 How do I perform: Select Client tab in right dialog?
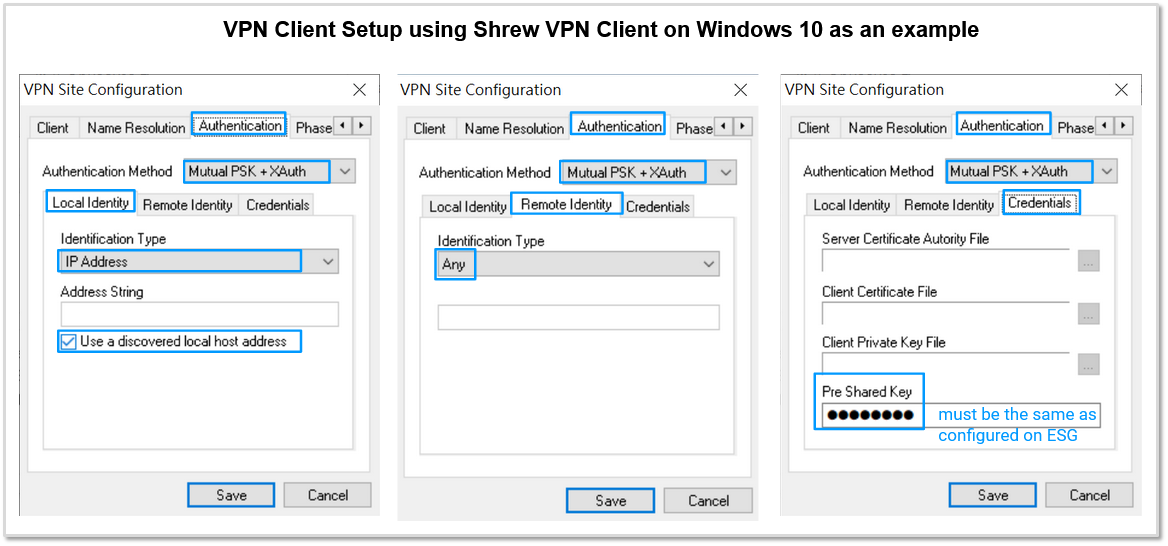(813, 127)
